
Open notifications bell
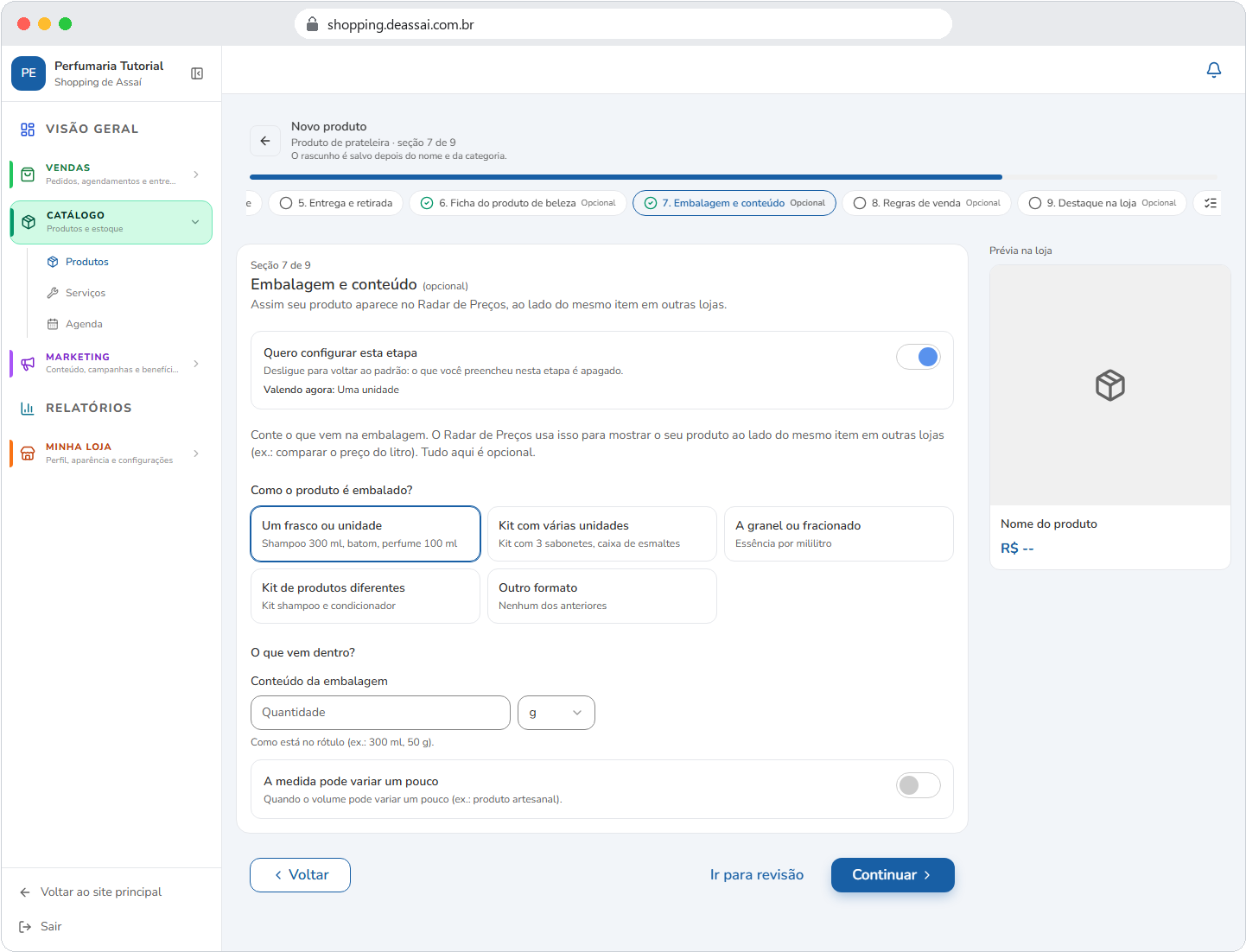(x=1213, y=70)
